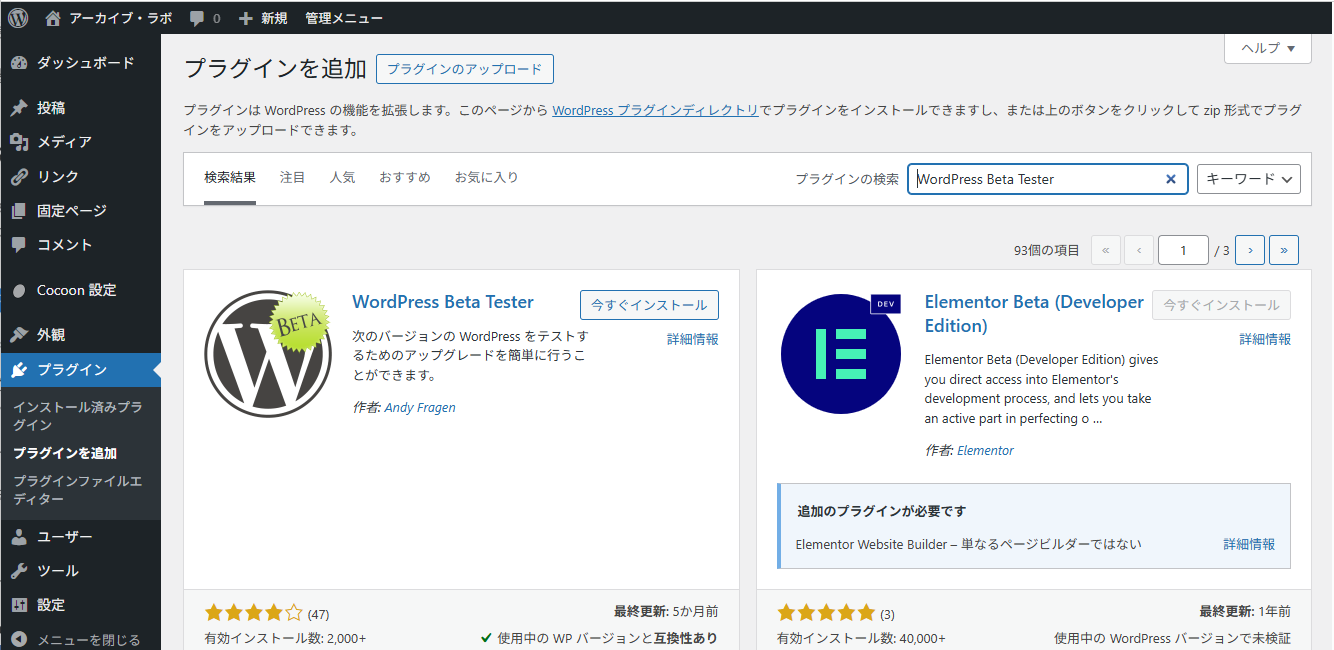Image resolution: width=1334 pixels, height=650 pixels.
Task: Click the リンク chain icon in sidebar
Action: [19, 176]
